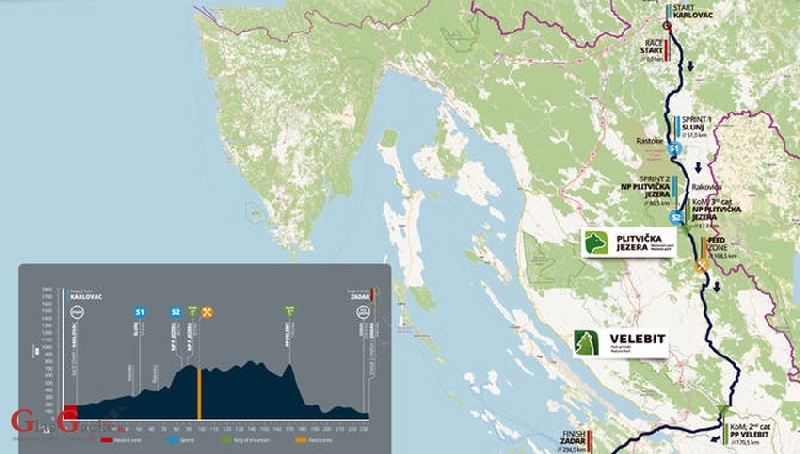This screenshot has height=454, width=800.
Task: Click direction arrow above Rakovica label
Action: 698,167
